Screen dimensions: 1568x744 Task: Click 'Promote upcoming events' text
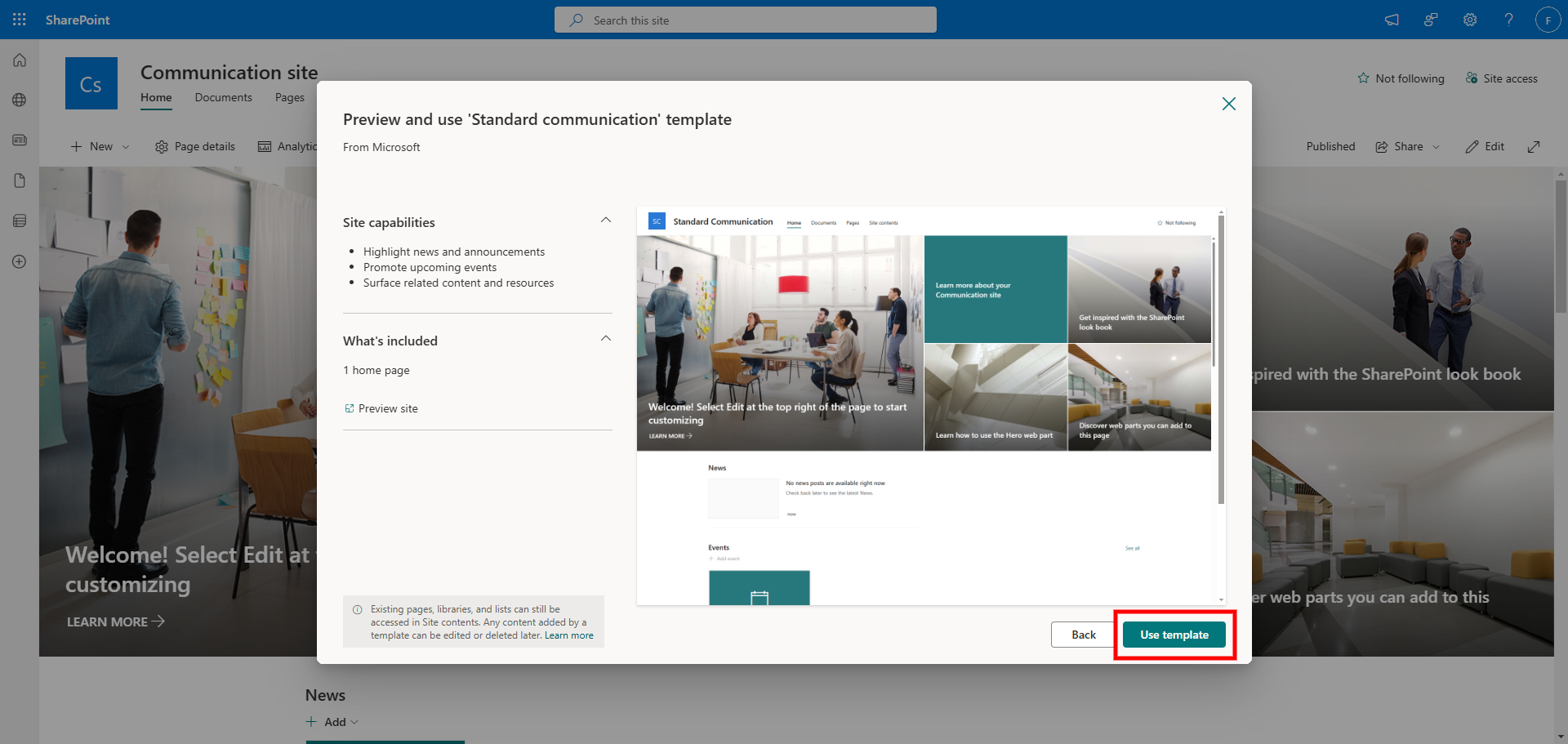(x=430, y=267)
